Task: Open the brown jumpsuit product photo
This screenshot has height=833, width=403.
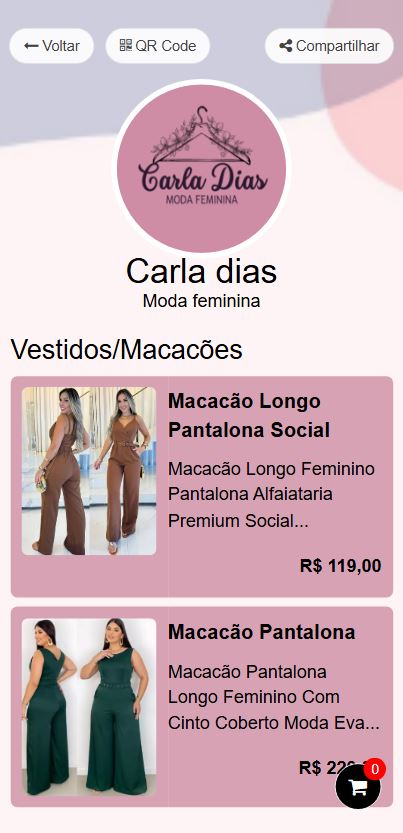Action: pyautogui.click(x=89, y=471)
